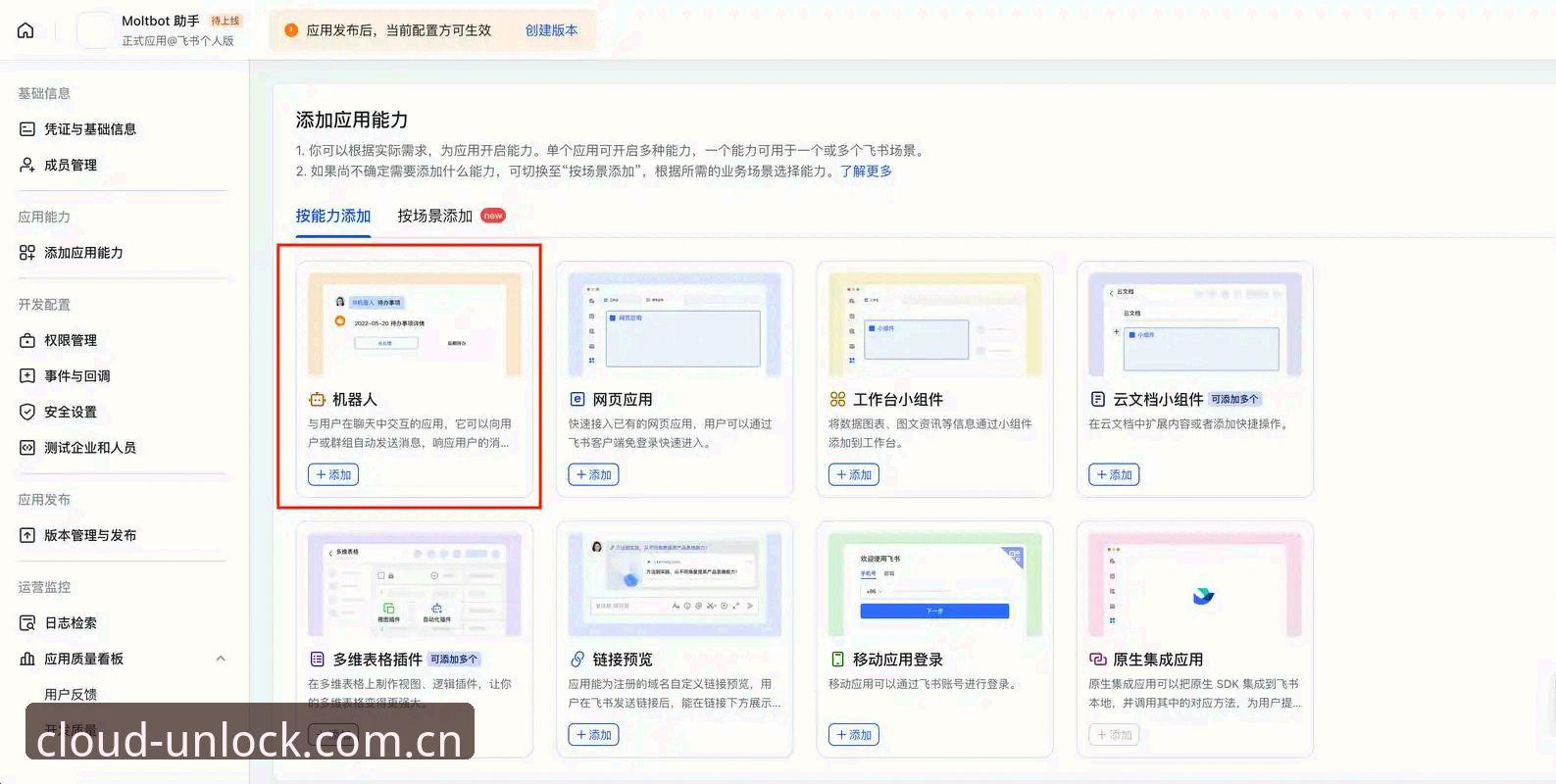The width and height of the screenshot is (1556, 784).
Task: Click 日志检索 icon in sidebar
Action: (27, 623)
